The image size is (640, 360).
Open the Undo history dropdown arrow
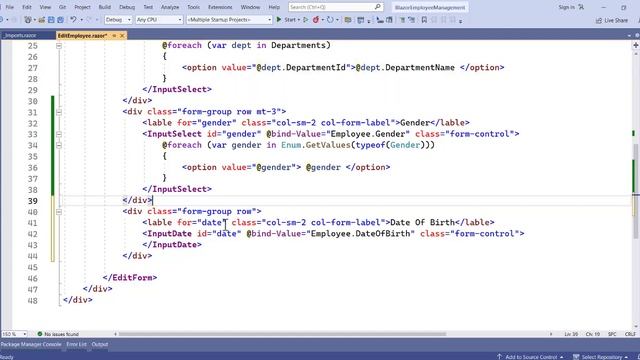coord(81,20)
